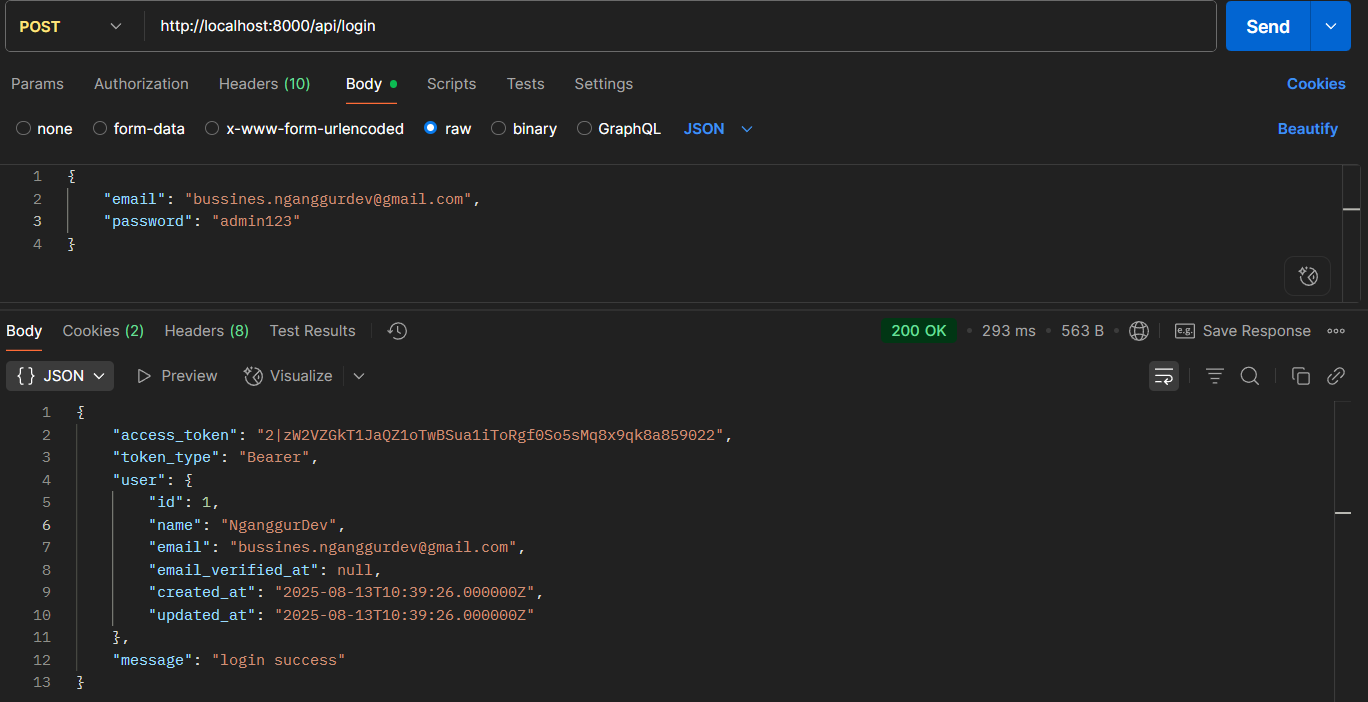Open the response format JSON dropdown

click(60, 376)
